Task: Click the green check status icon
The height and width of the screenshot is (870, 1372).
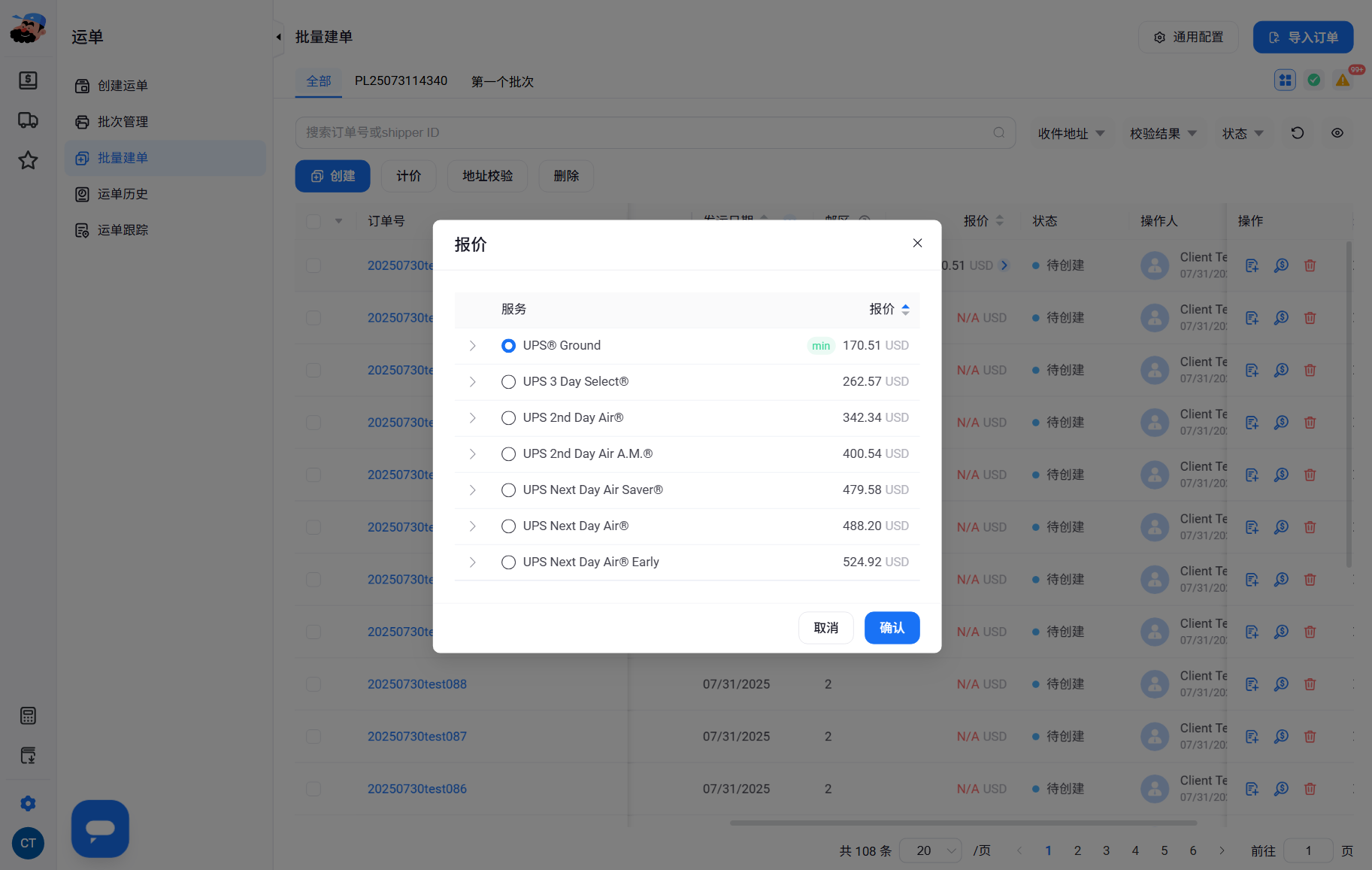Action: [x=1314, y=80]
